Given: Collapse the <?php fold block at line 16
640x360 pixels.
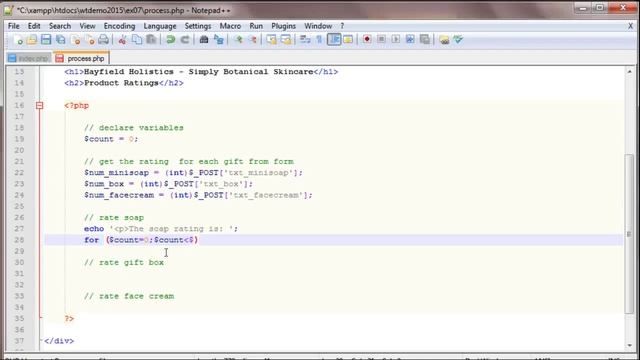Looking at the screenshot, I should click(x=40, y=106).
